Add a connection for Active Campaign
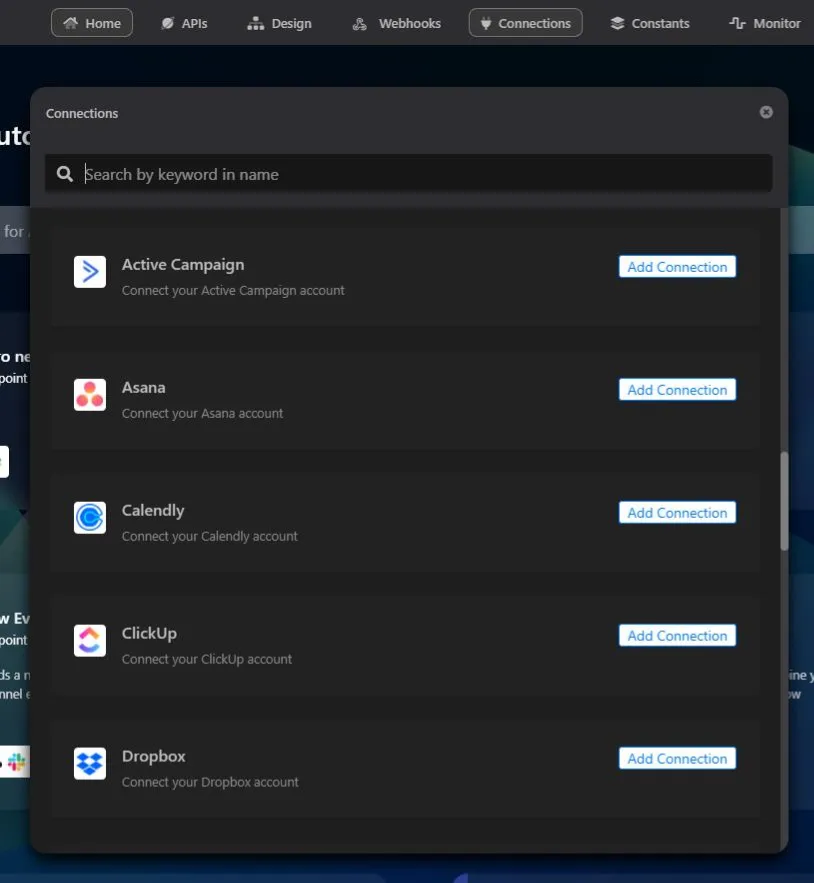814x883 pixels. [677, 267]
